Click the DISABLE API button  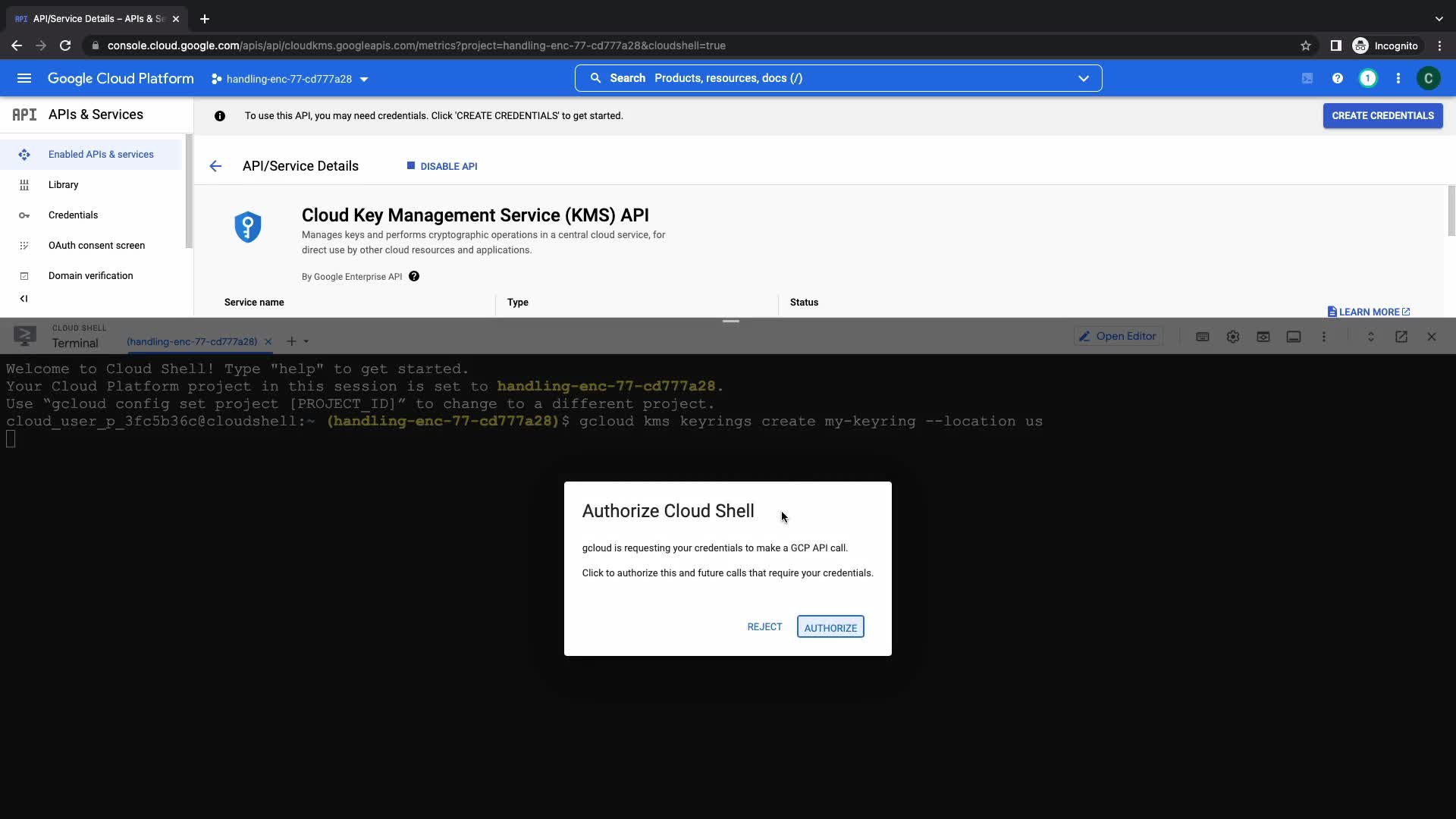pos(441,166)
